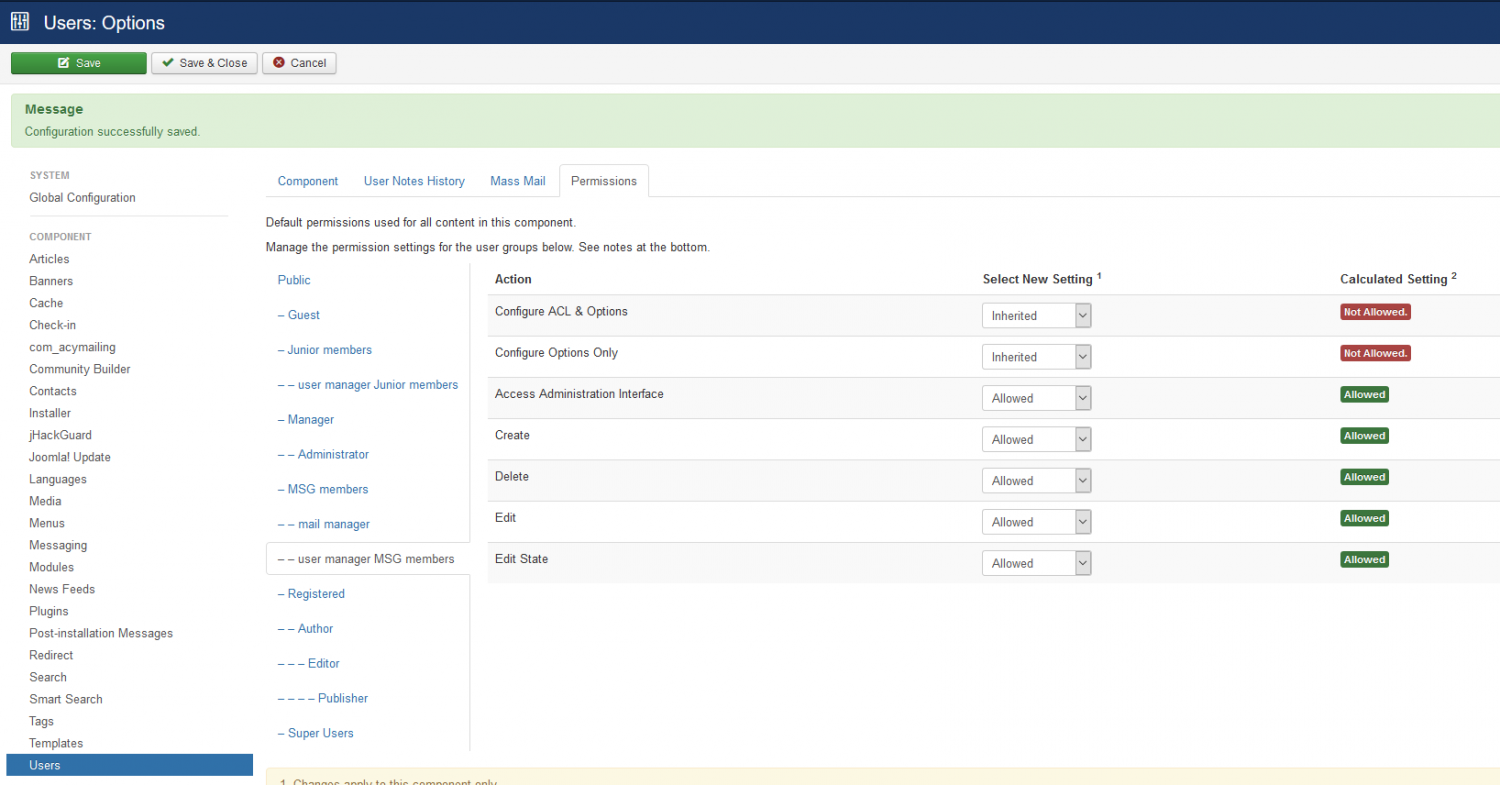Select the Publisher user group
Image resolution: width=1500 pixels, height=785 pixels.
pos(323,698)
